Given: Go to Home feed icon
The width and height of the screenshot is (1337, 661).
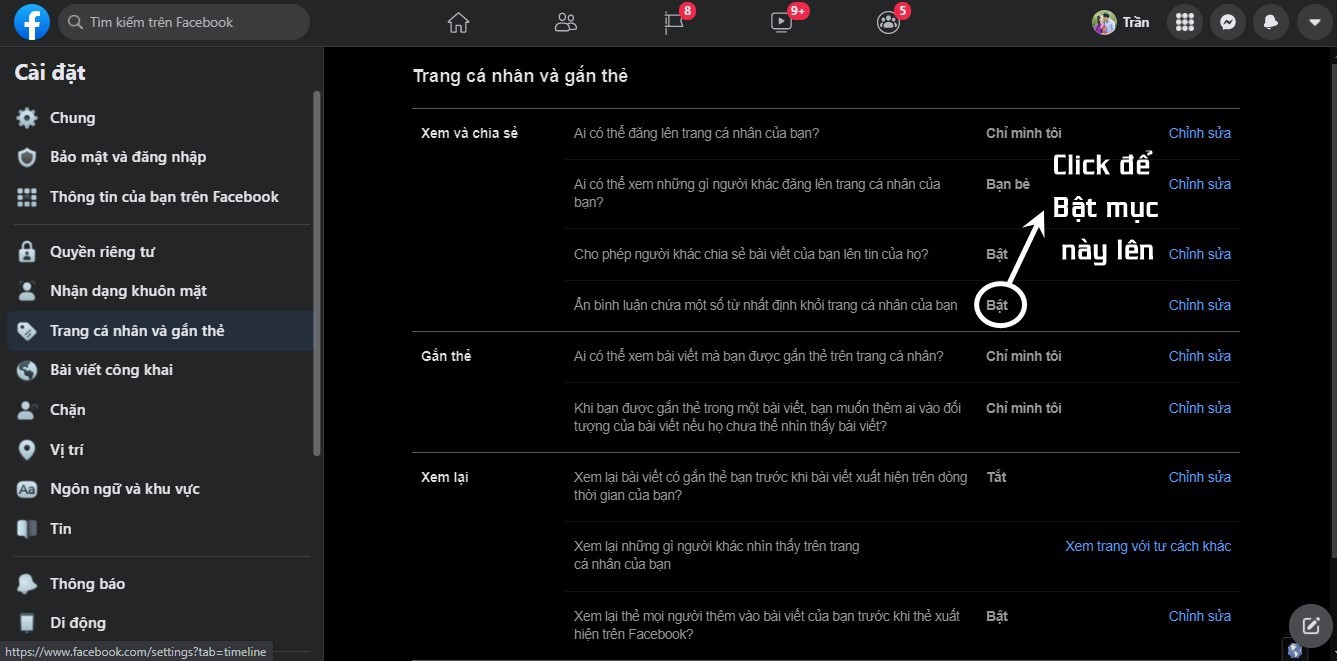Looking at the screenshot, I should 458,22.
